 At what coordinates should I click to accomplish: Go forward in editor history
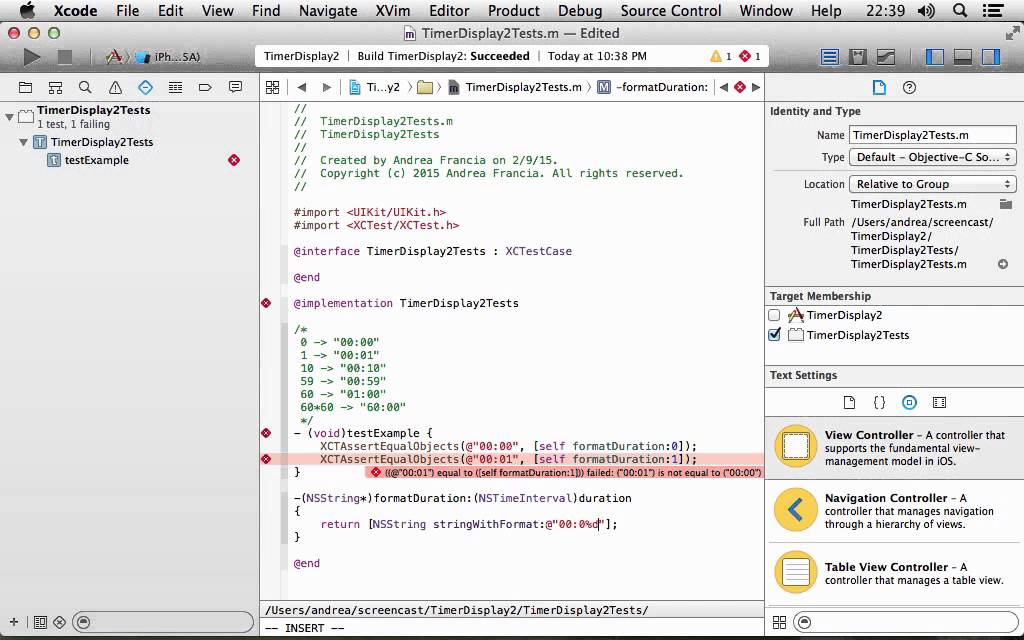coord(327,87)
